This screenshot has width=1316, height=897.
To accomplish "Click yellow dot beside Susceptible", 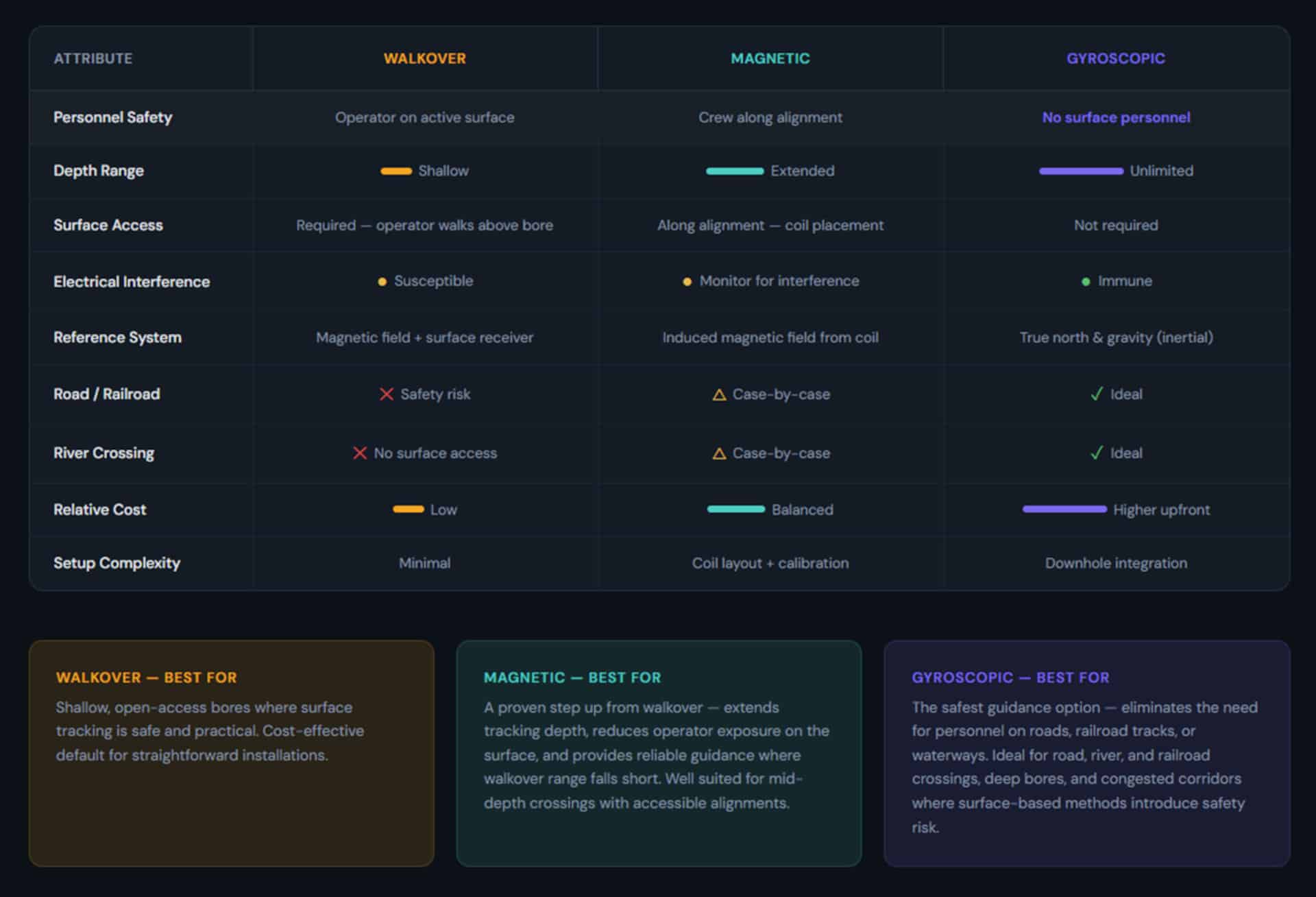I will (382, 282).
